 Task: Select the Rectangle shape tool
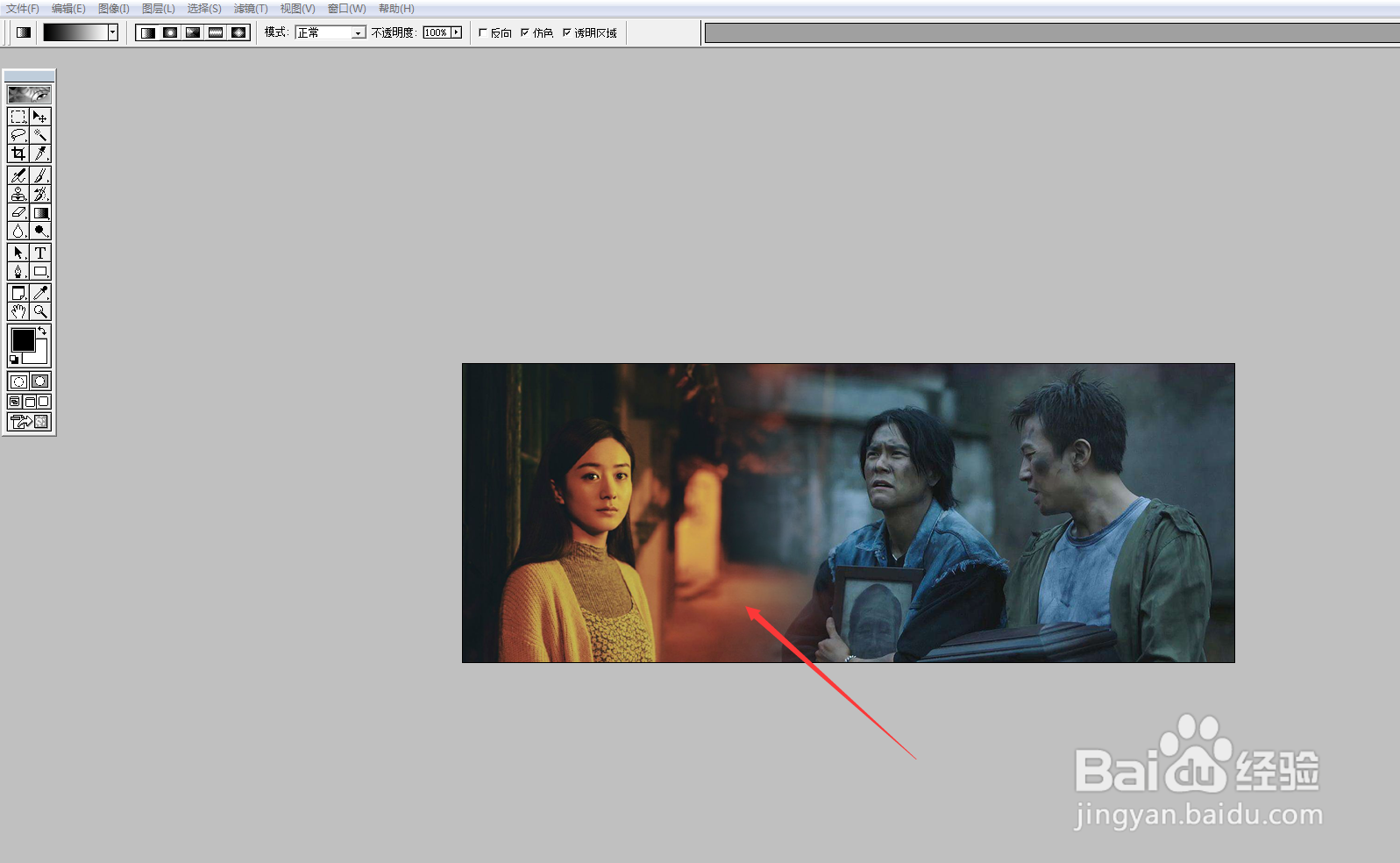40,271
